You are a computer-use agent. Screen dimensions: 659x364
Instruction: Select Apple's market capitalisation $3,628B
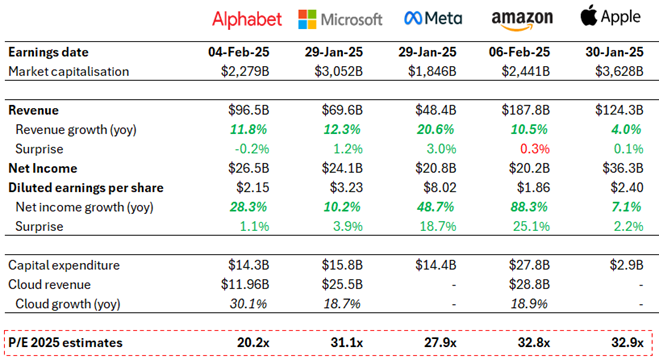(x=619, y=71)
